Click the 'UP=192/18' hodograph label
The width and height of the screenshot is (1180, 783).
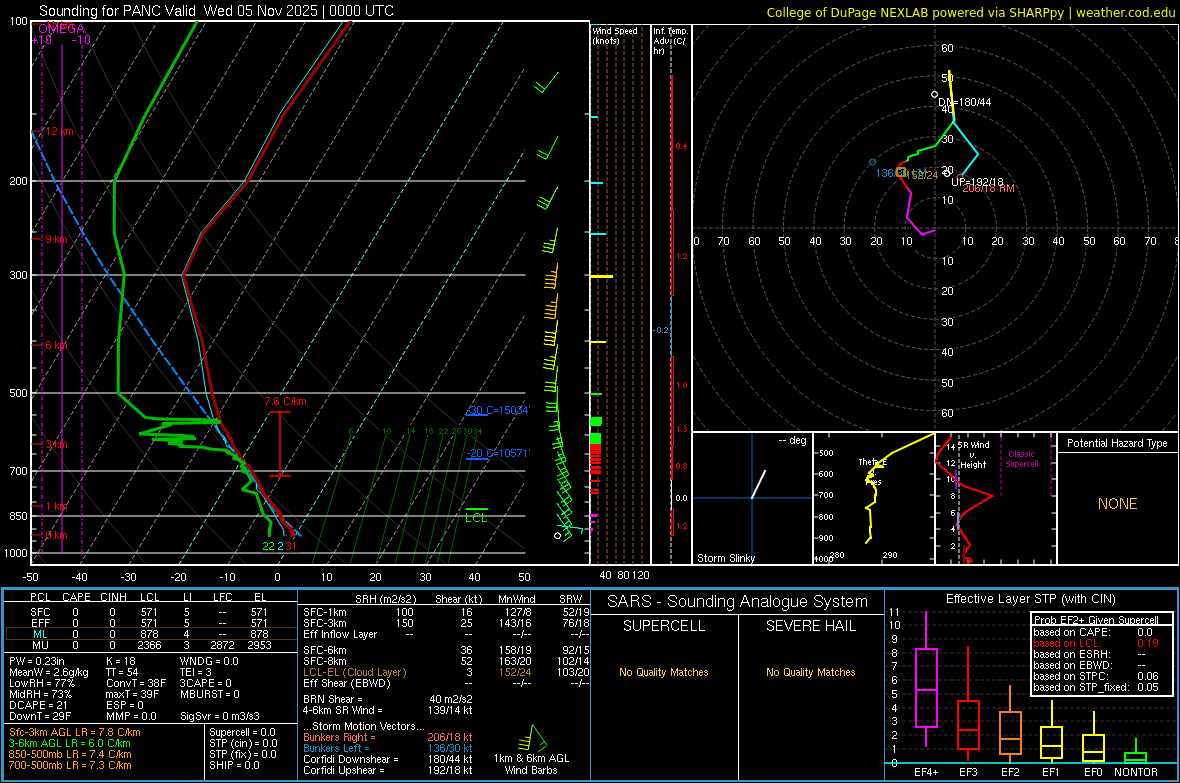978,183
